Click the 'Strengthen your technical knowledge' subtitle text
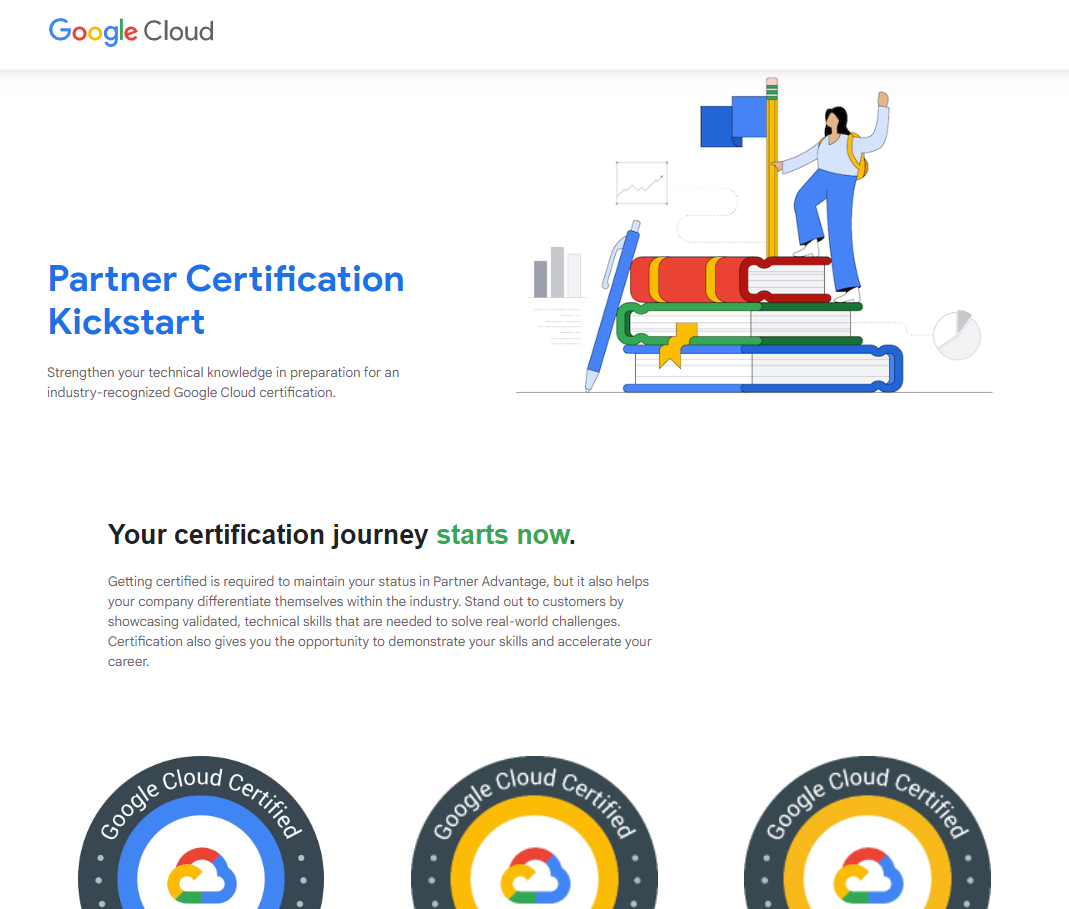This screenshot has height=909, width=1069. pyautogui.click(x=223, y=383)
